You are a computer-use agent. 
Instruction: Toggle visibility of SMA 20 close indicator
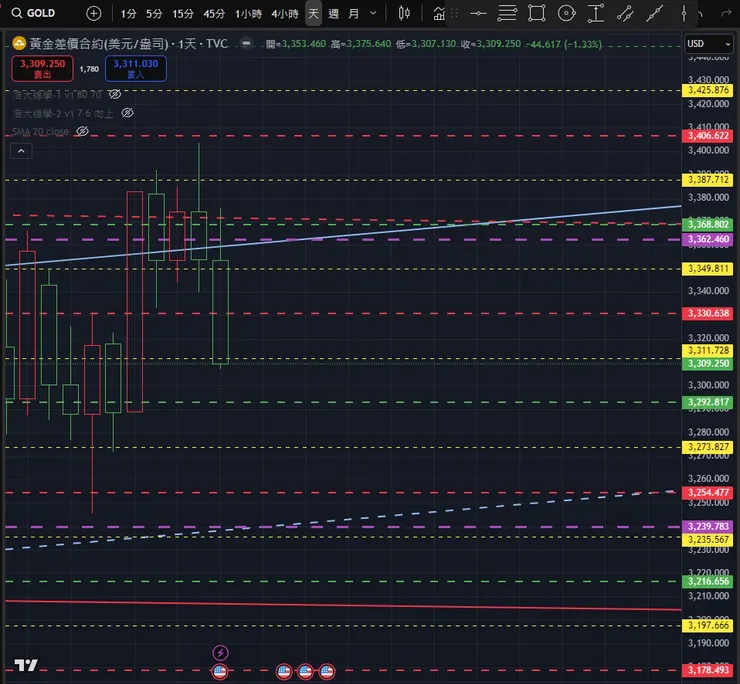[83, 131]
